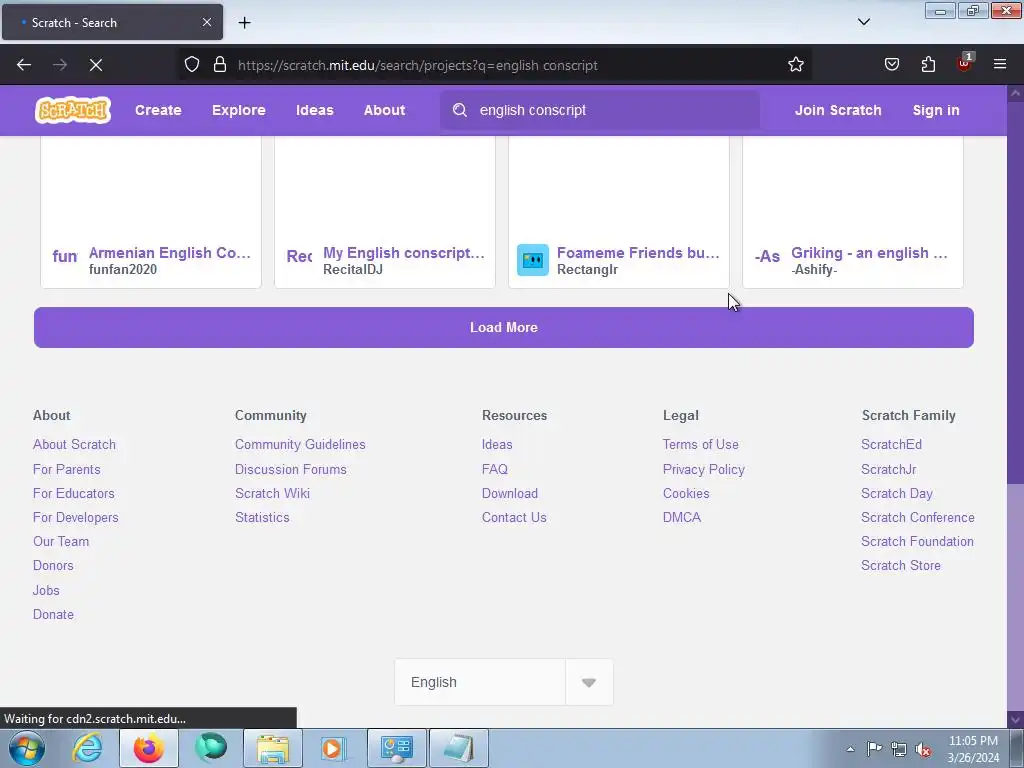Click the search magnifier in Scratch bar
1024x768 pixels.
460,110
